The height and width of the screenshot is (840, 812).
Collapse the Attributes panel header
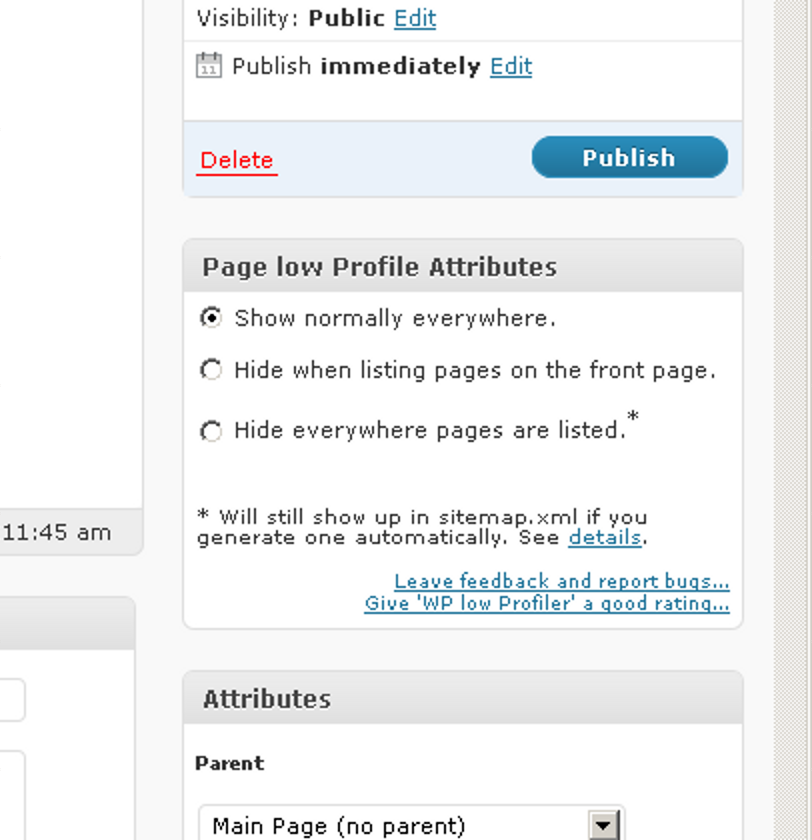(x=463, y=698)
